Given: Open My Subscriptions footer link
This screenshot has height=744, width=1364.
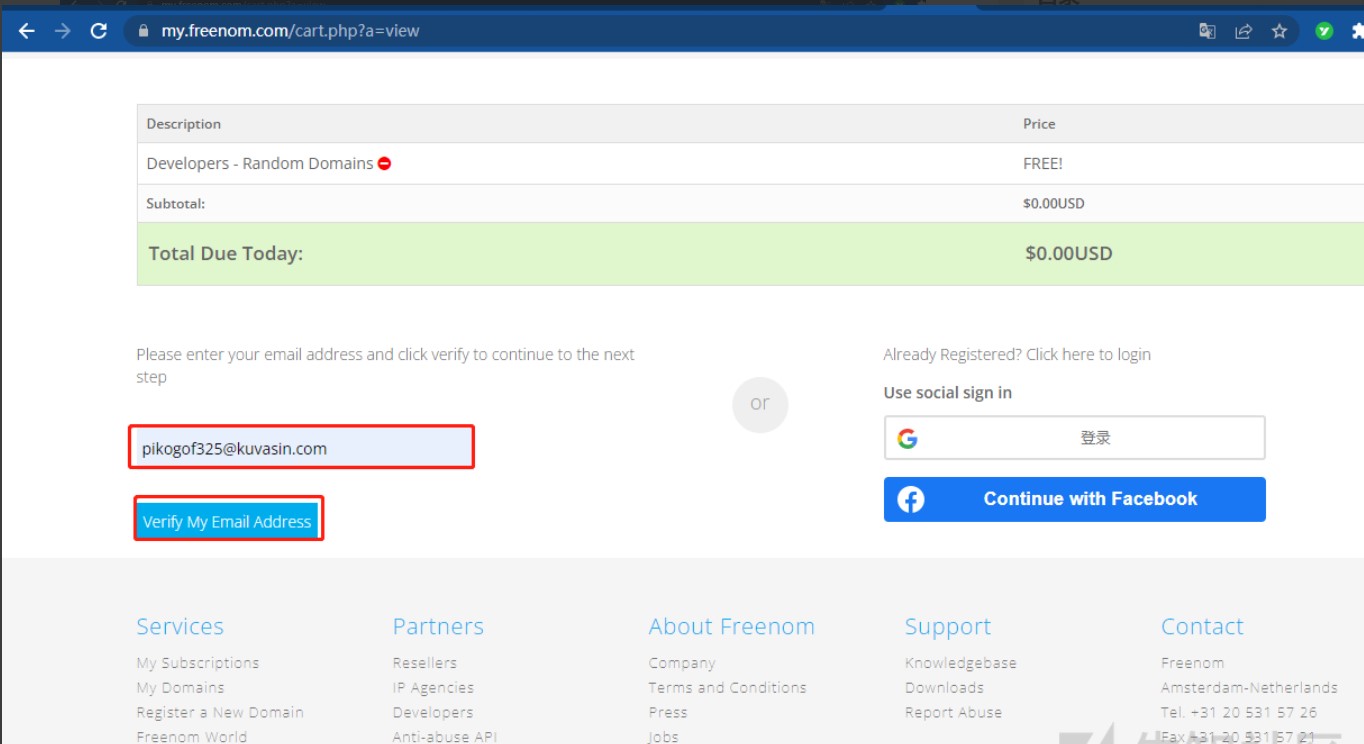Looking at the screenshot, I should click(198, 663).
